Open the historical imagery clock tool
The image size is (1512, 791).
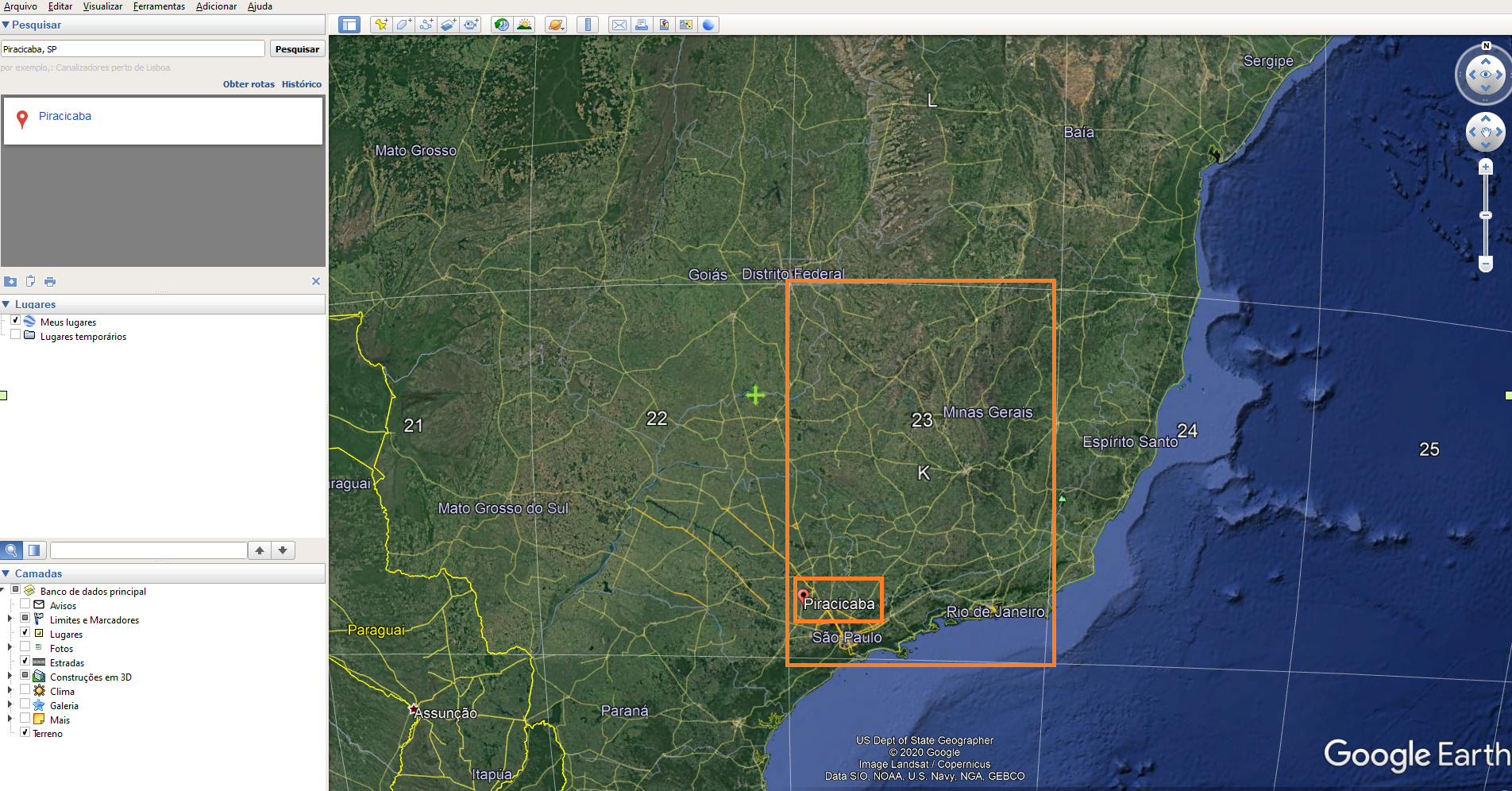click(501, 25)
